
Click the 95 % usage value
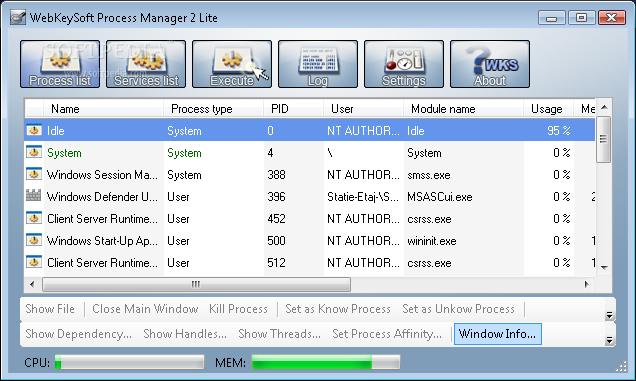point(559,131)
